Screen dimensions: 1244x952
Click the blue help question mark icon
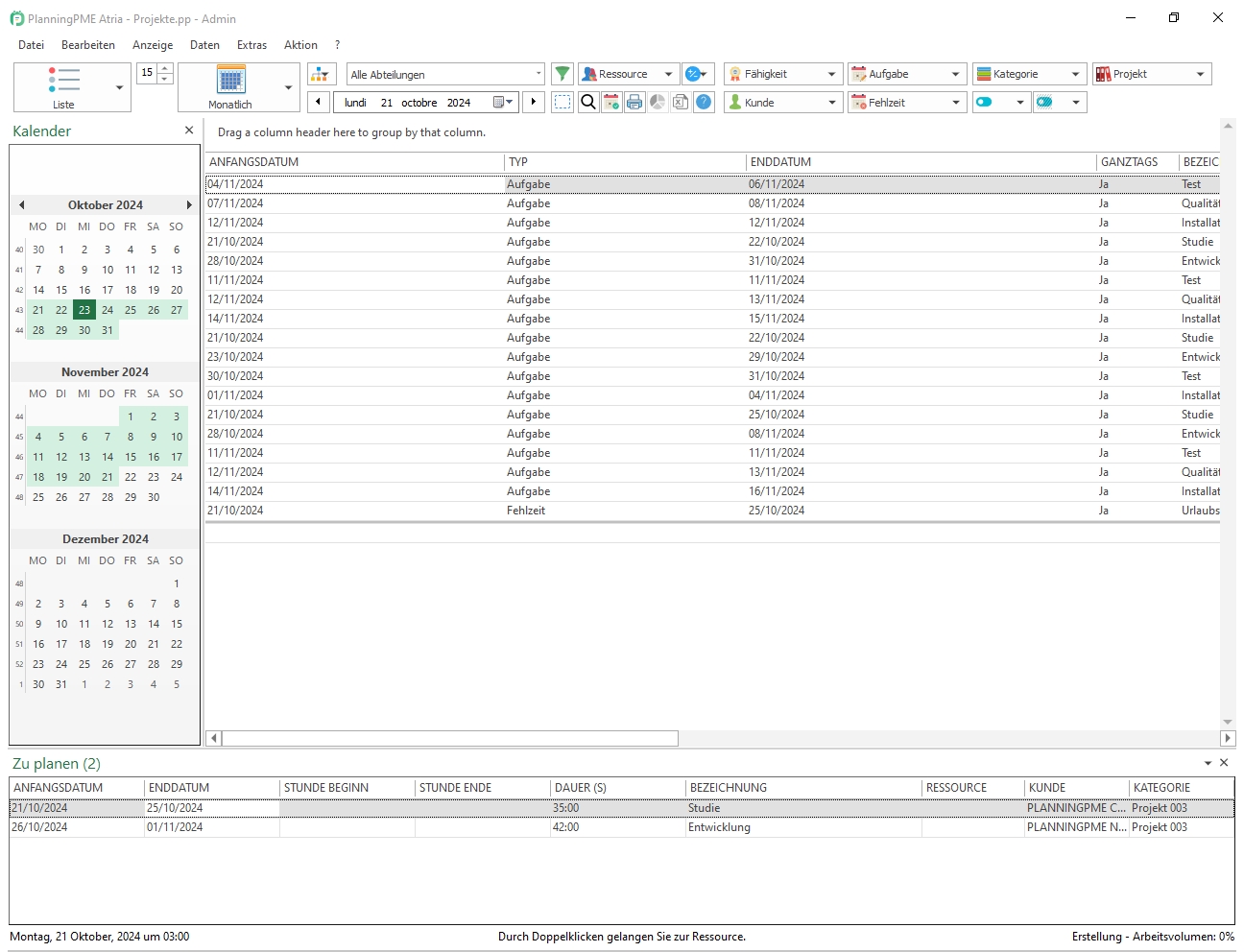704,102
